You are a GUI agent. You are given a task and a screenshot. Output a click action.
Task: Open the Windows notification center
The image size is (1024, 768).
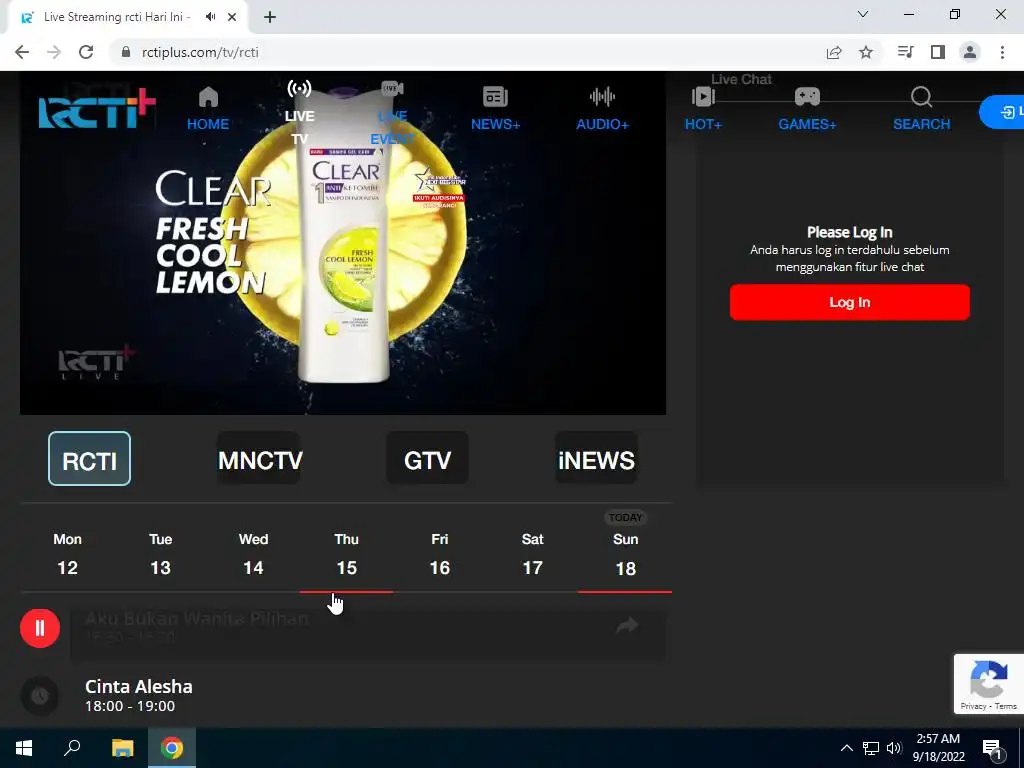992,749
